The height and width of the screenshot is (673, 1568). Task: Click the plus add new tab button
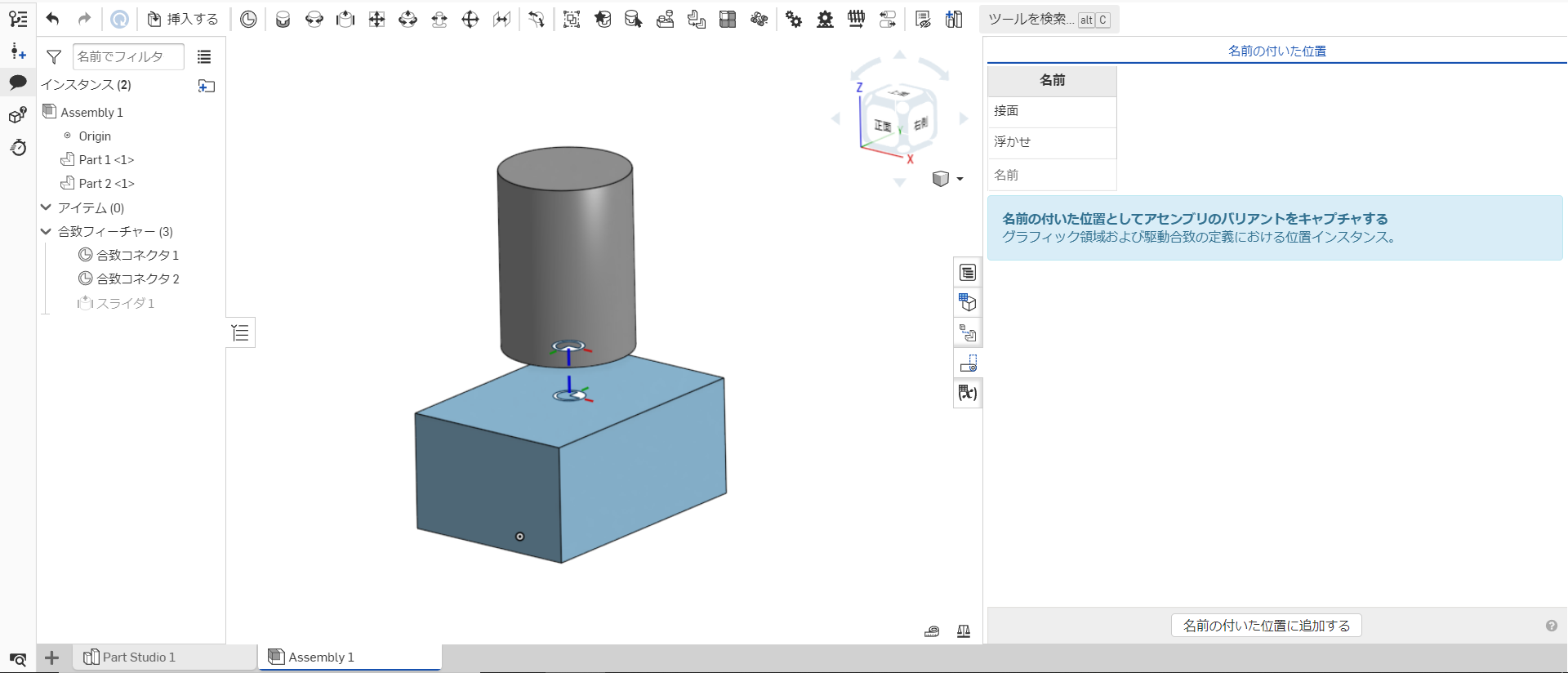tap(51, 657)
